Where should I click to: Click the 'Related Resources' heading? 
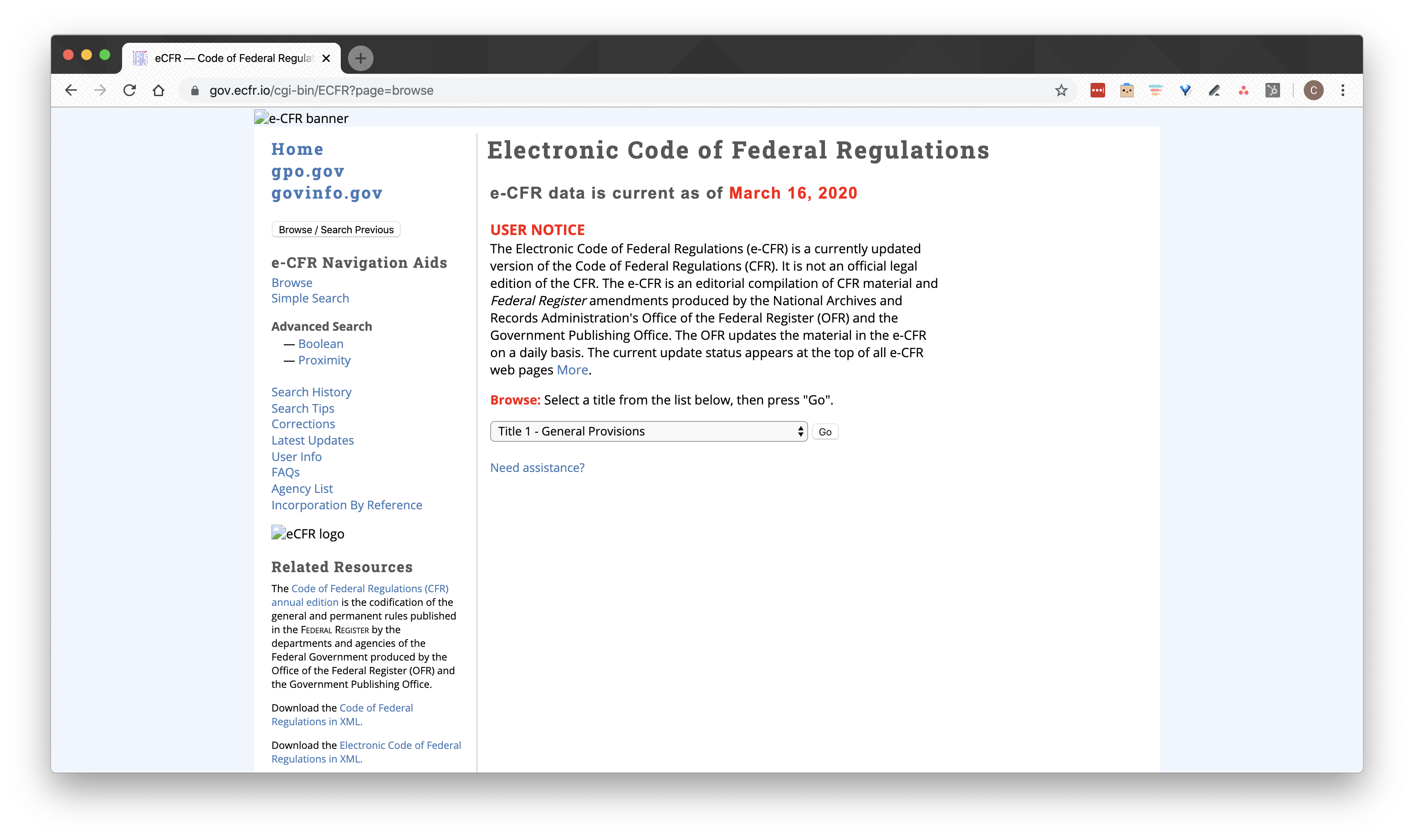342,567
